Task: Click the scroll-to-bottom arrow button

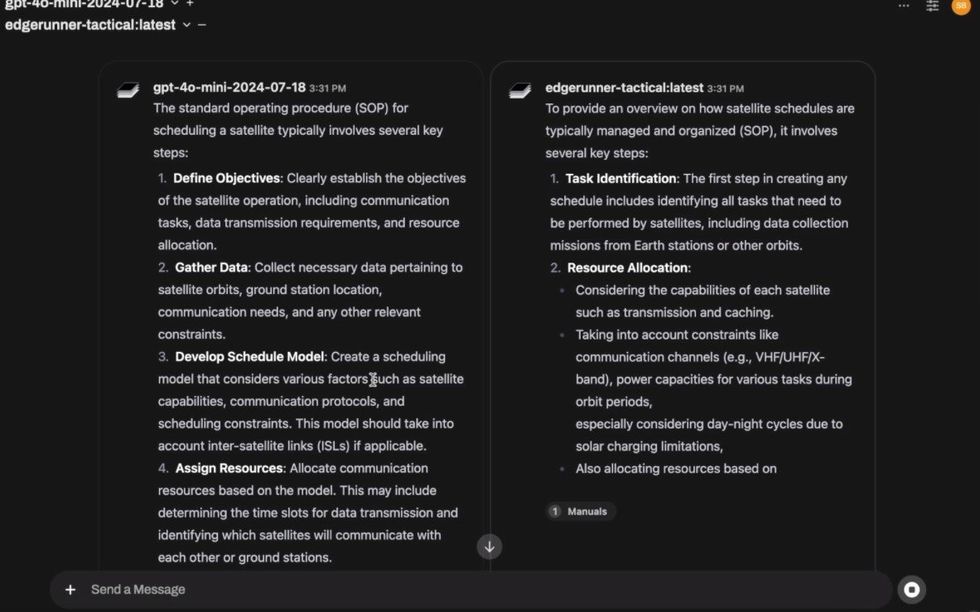Action: click(489, 546)
